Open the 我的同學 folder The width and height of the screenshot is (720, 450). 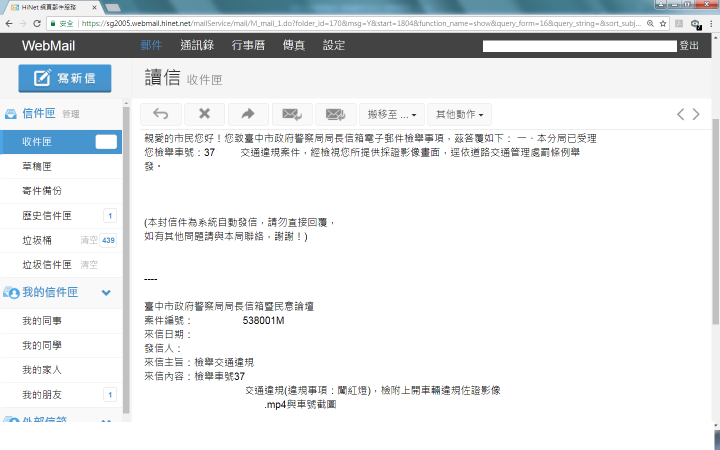(61, 345)
